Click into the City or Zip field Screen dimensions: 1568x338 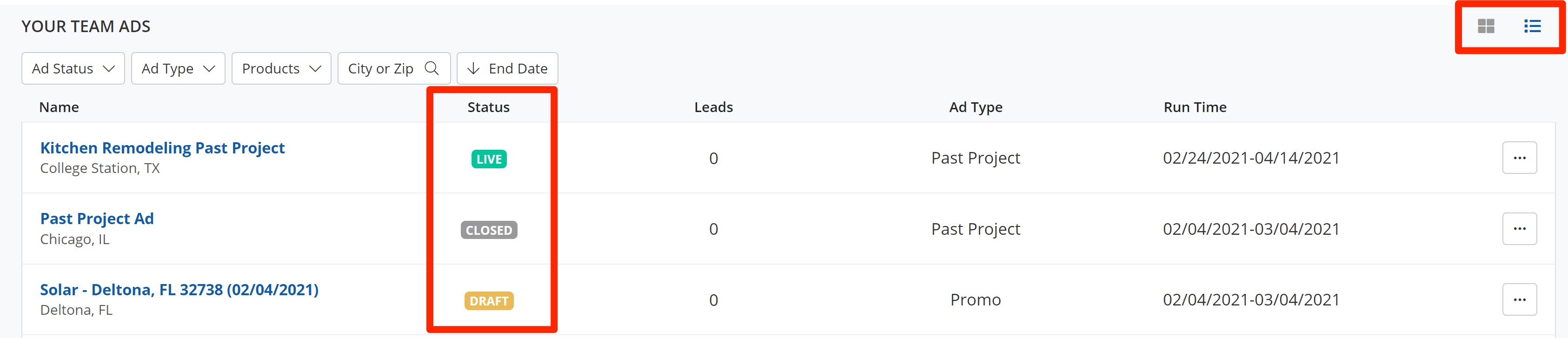[380, 68]
